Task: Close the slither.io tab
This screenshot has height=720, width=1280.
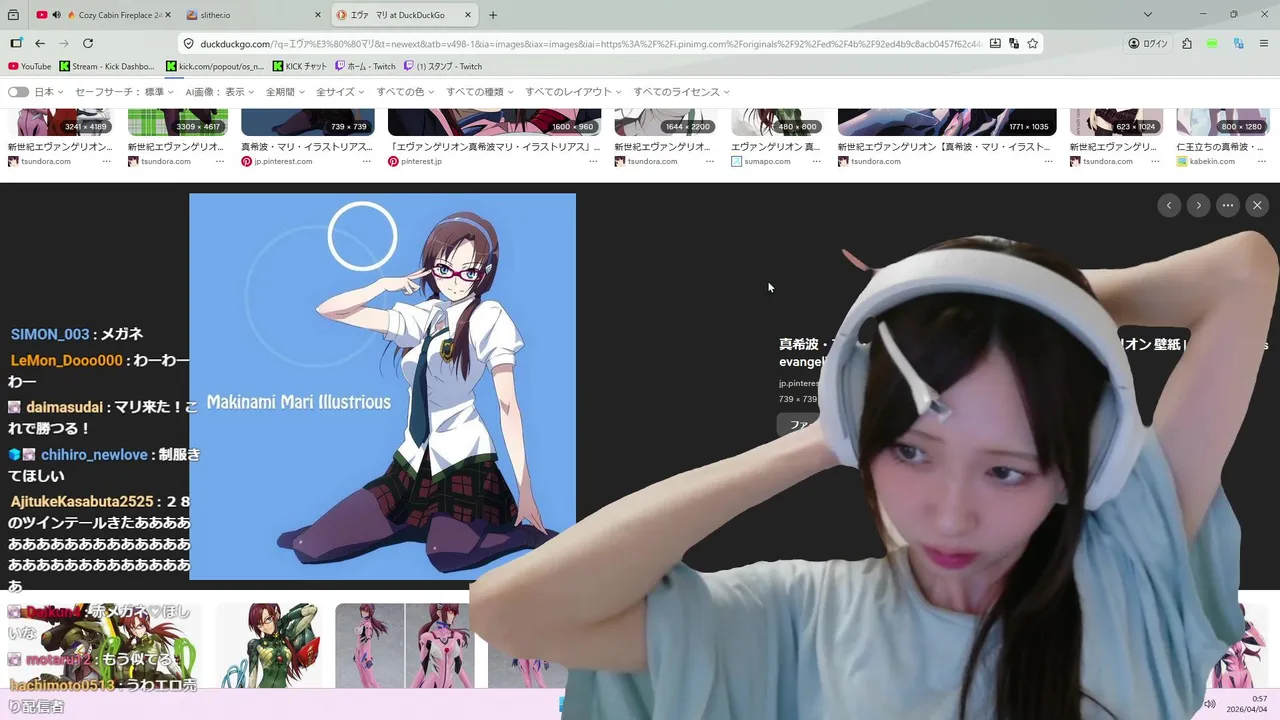Action: pos(318,15)
